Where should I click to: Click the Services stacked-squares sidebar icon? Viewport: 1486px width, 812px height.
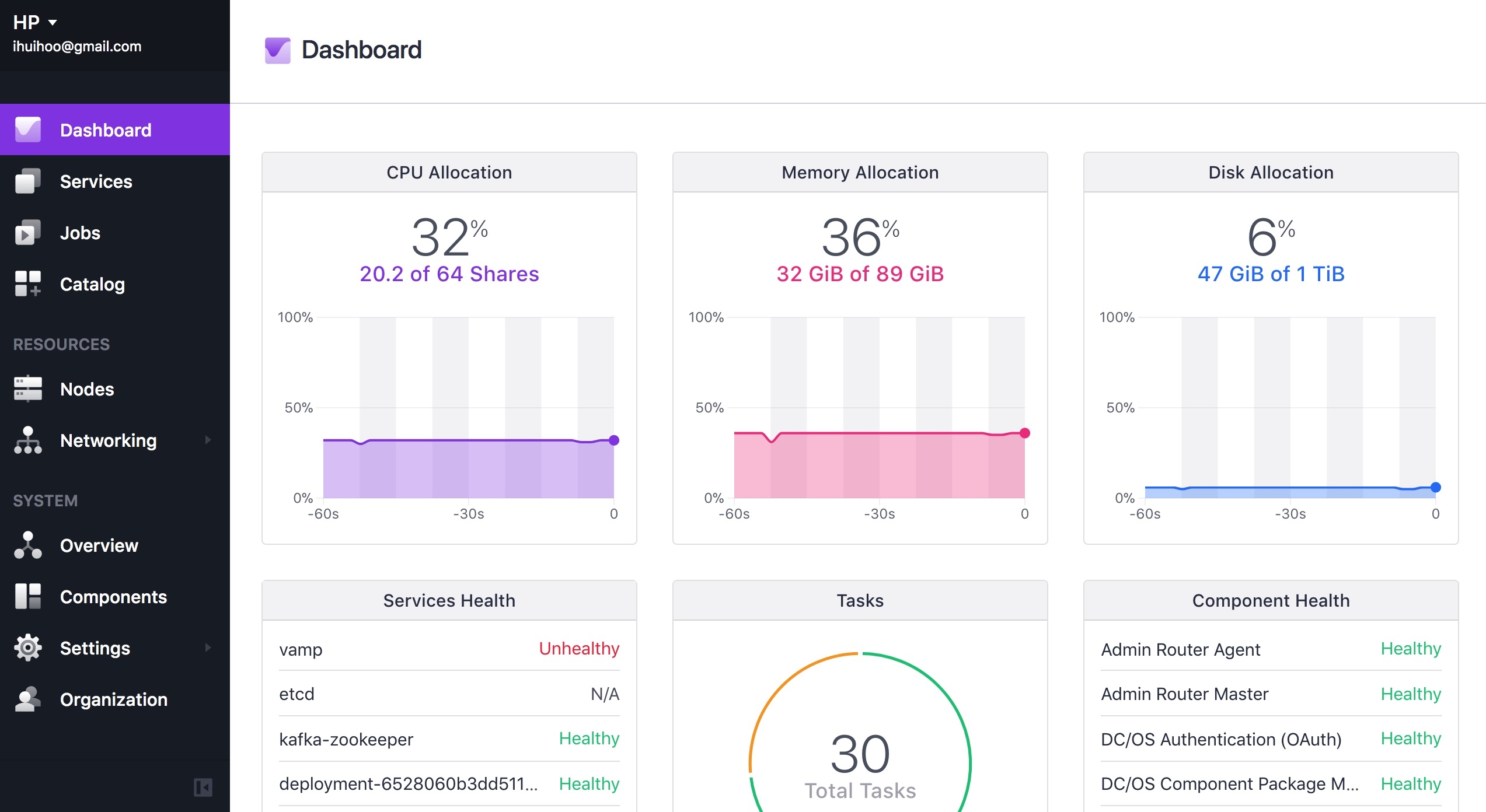(x=27, y=181)
